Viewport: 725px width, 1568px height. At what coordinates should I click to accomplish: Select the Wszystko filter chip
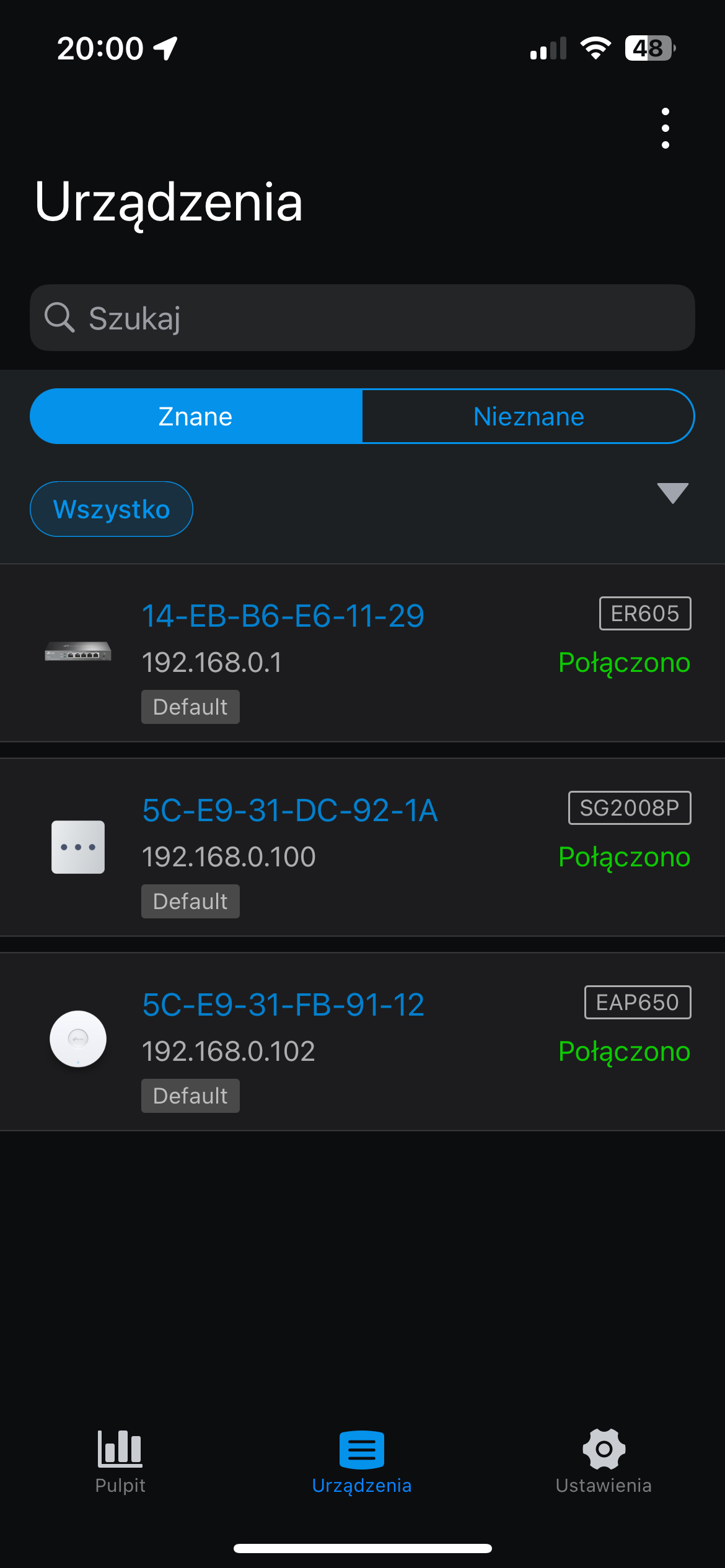(112, 509)
